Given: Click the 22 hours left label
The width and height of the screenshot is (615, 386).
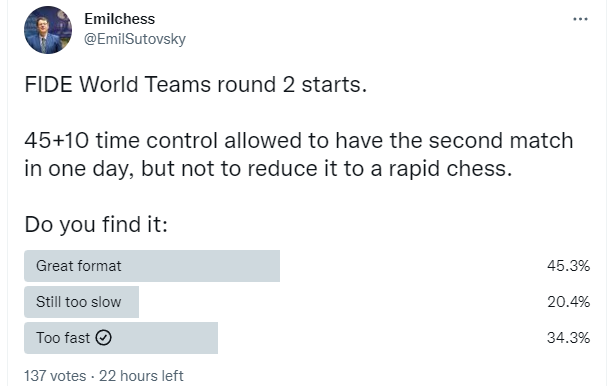Looking at the screenshot, I should click(141, 376).
